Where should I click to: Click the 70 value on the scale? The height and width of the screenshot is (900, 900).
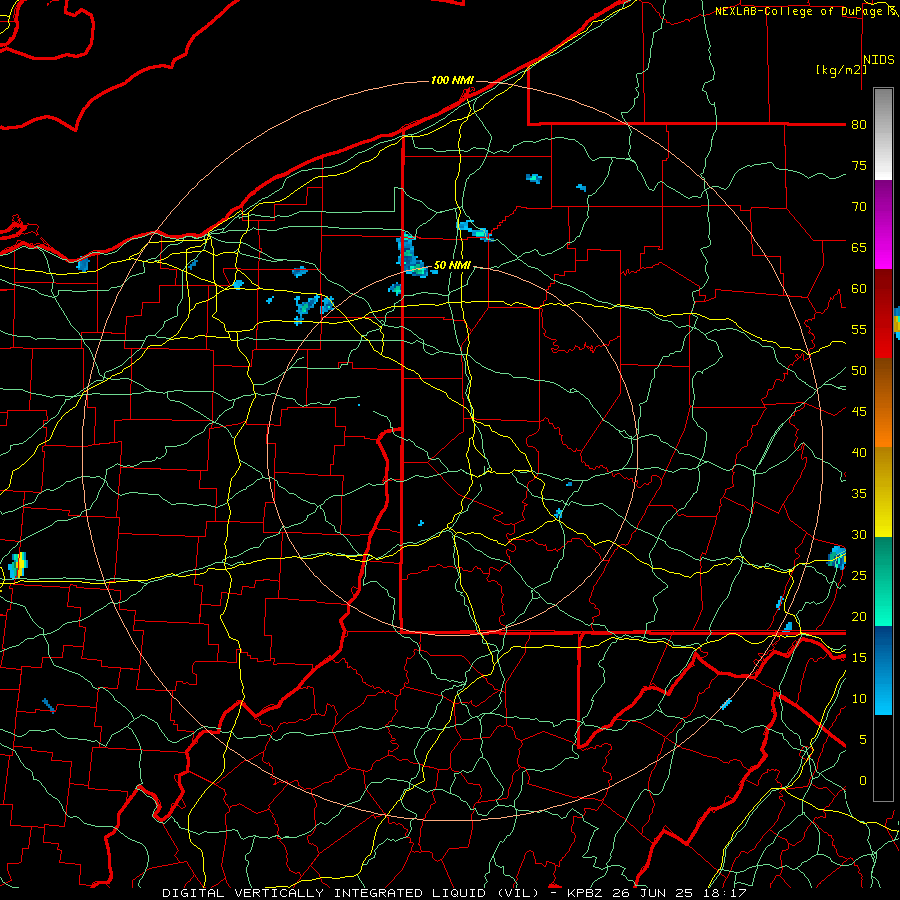coord(859,207)
